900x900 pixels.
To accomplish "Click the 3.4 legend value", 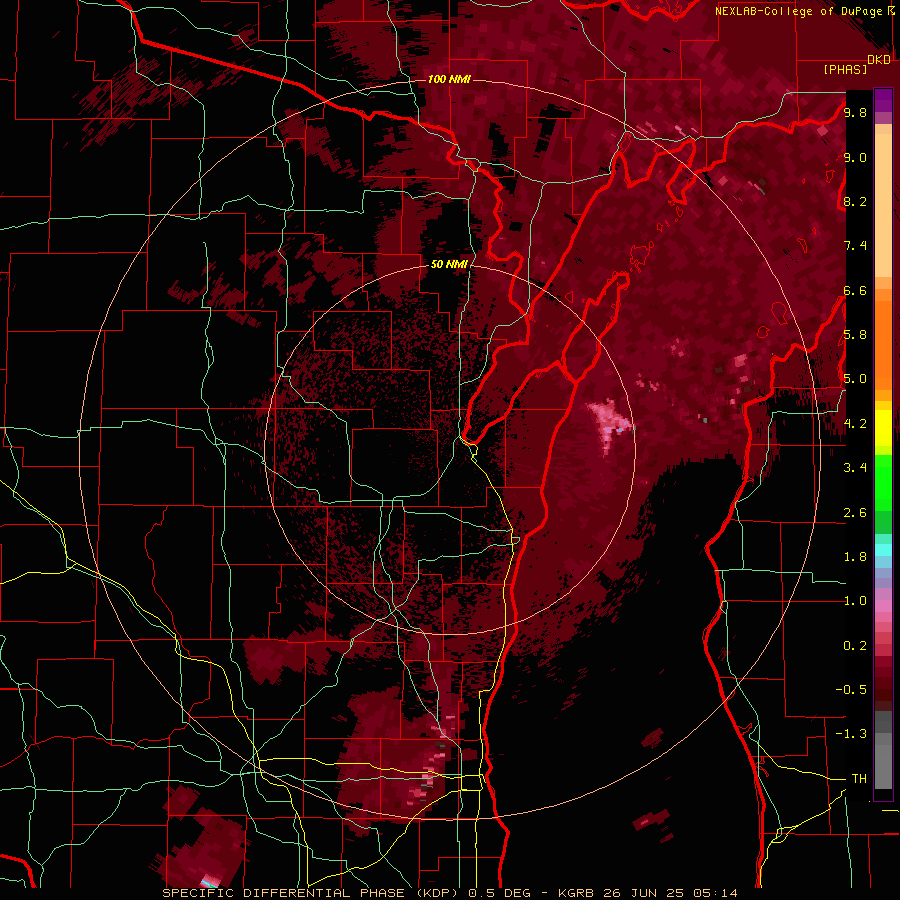I will 855,468.
